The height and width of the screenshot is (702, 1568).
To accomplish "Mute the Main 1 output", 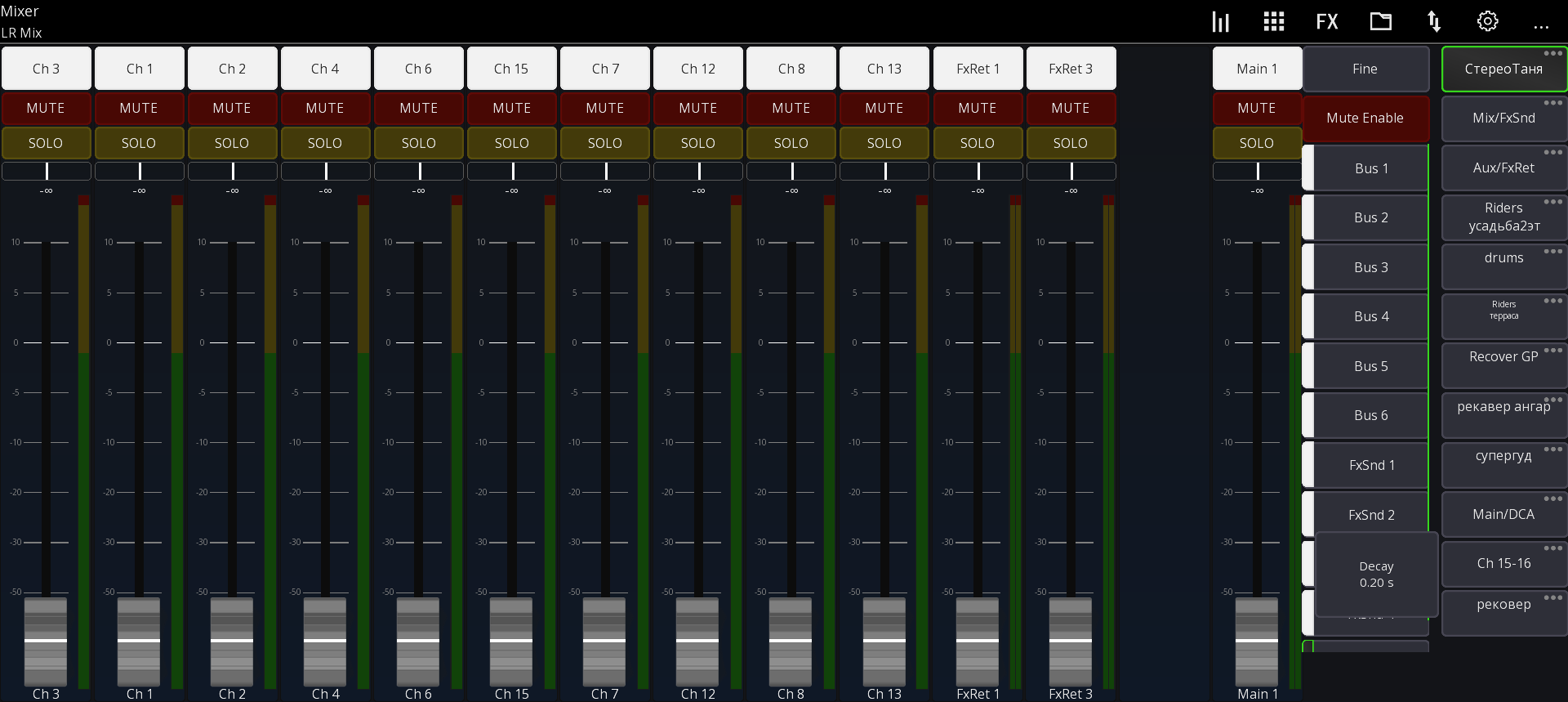I will tap(1257, 108).
